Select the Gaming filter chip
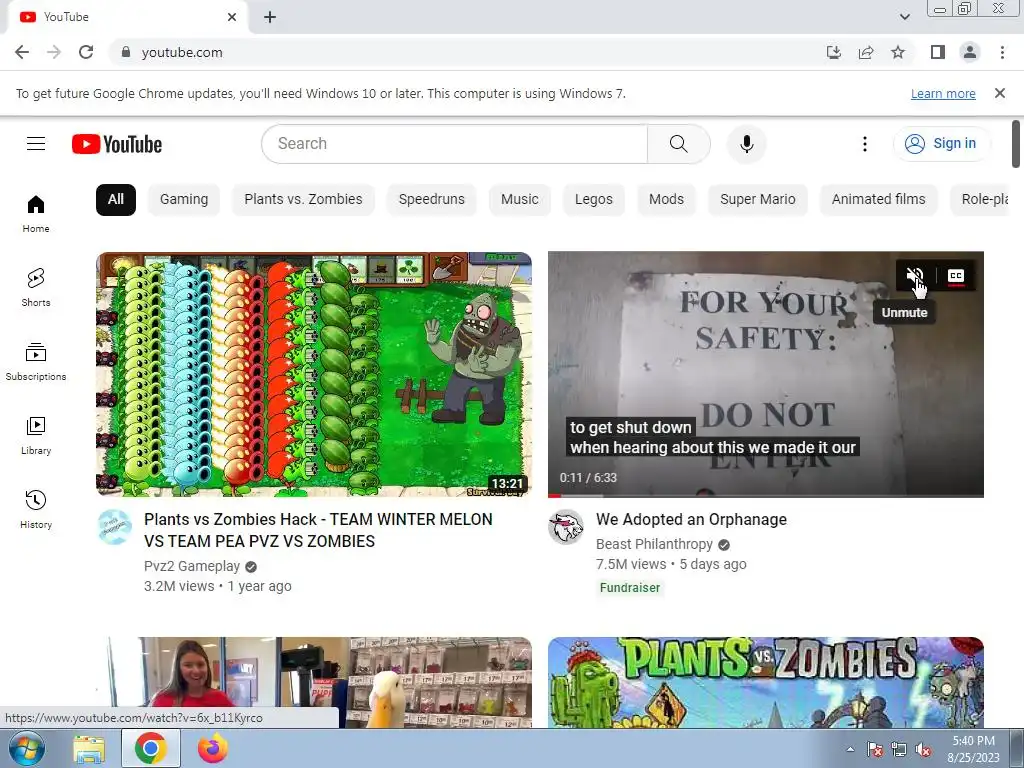1024x768 pixels. click(x=184, y=200)
